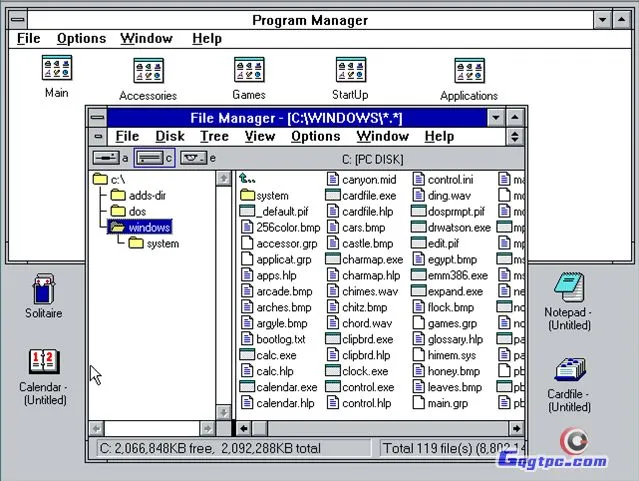Select the dos folder in tree
The image size is (639, 481).
point(137,211)
